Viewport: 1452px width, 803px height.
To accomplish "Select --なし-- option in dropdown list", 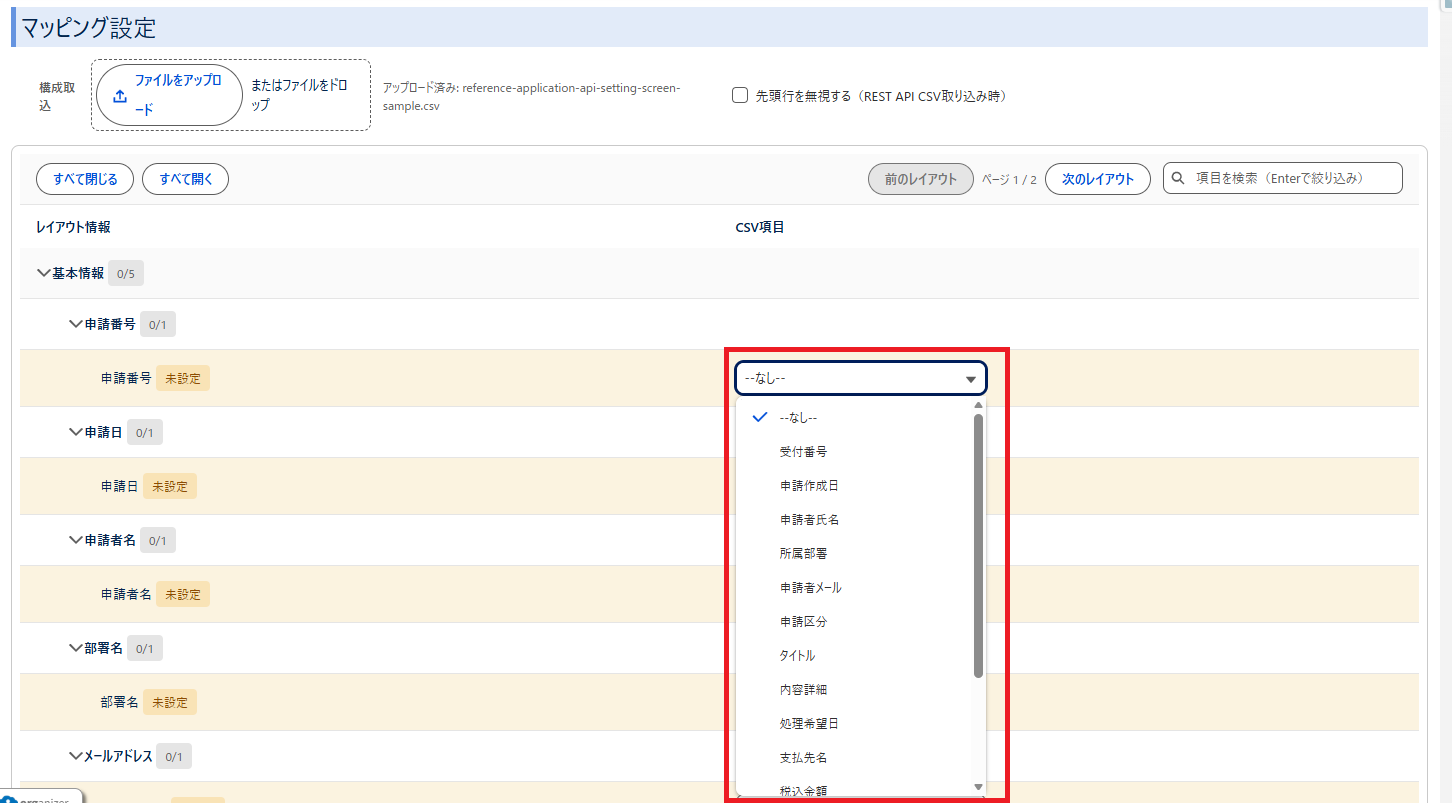I will [855, 418].
